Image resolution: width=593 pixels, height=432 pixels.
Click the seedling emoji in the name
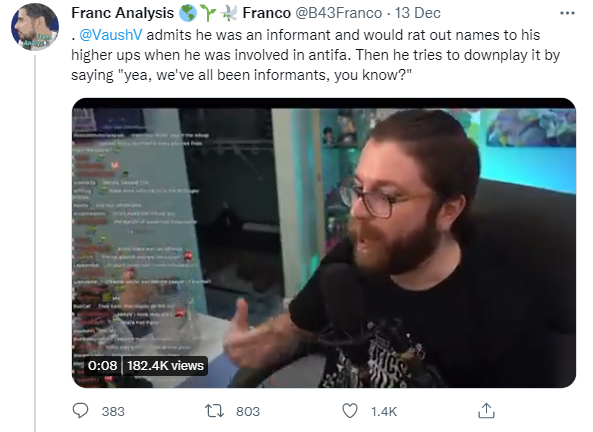pyautogui.click(x=208, y=13)
